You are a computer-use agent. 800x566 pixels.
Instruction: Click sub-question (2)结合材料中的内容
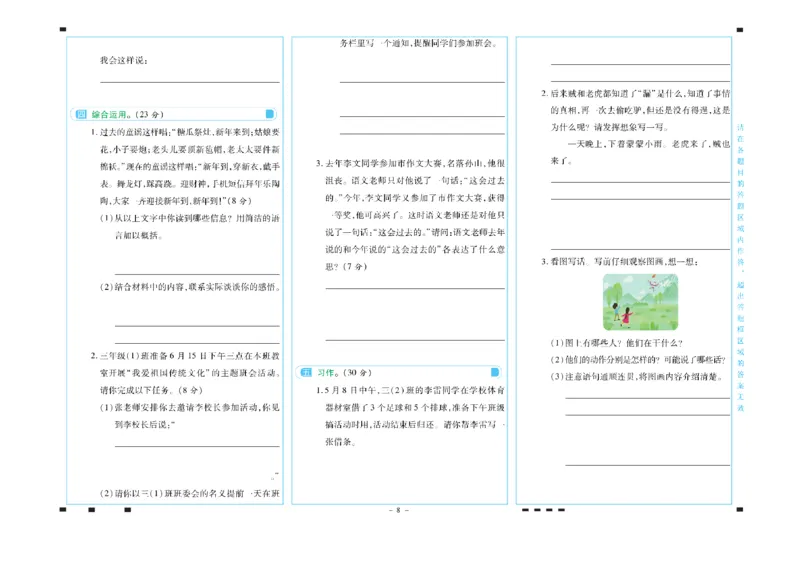(190, 287)
